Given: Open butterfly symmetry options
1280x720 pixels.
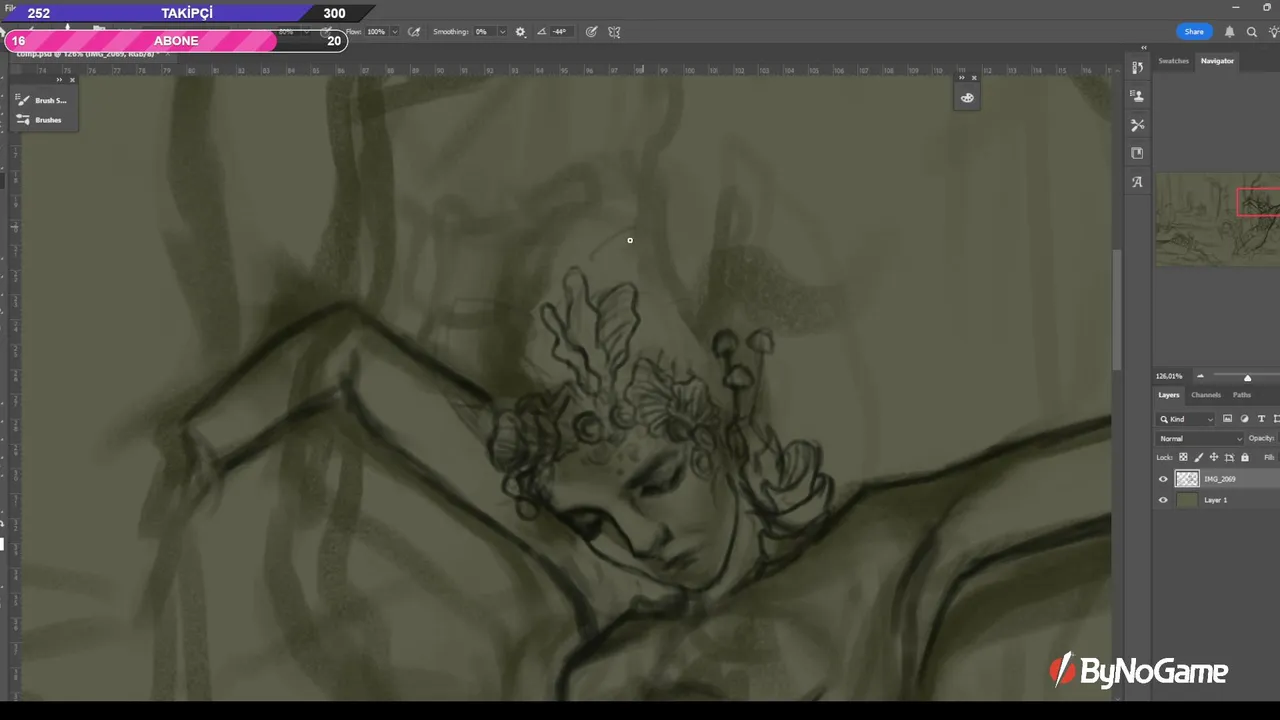Looking at the screenshot, I should (614, 32).
